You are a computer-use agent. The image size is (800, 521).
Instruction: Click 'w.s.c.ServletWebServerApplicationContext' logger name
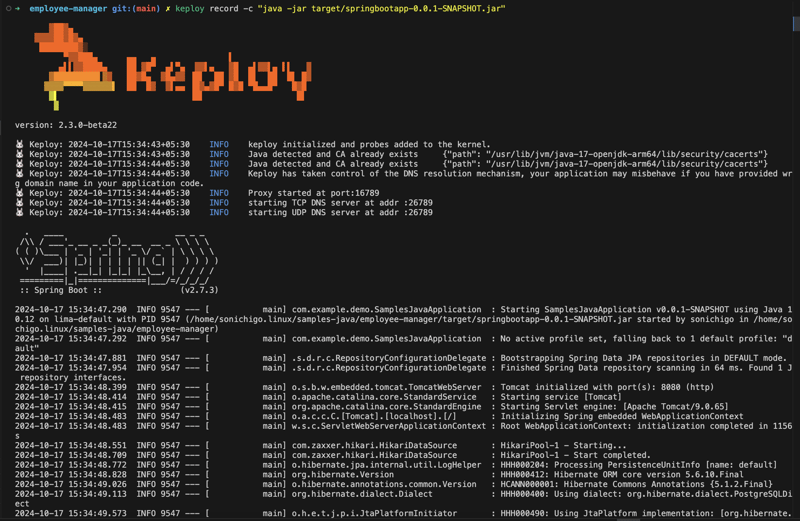(389, 426)
